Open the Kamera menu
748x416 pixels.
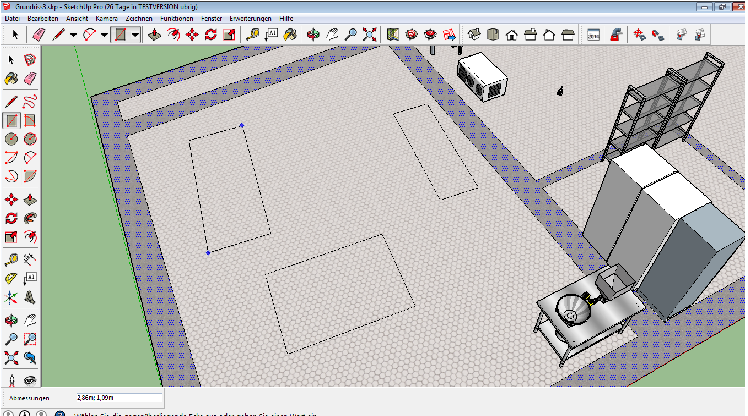106,19
